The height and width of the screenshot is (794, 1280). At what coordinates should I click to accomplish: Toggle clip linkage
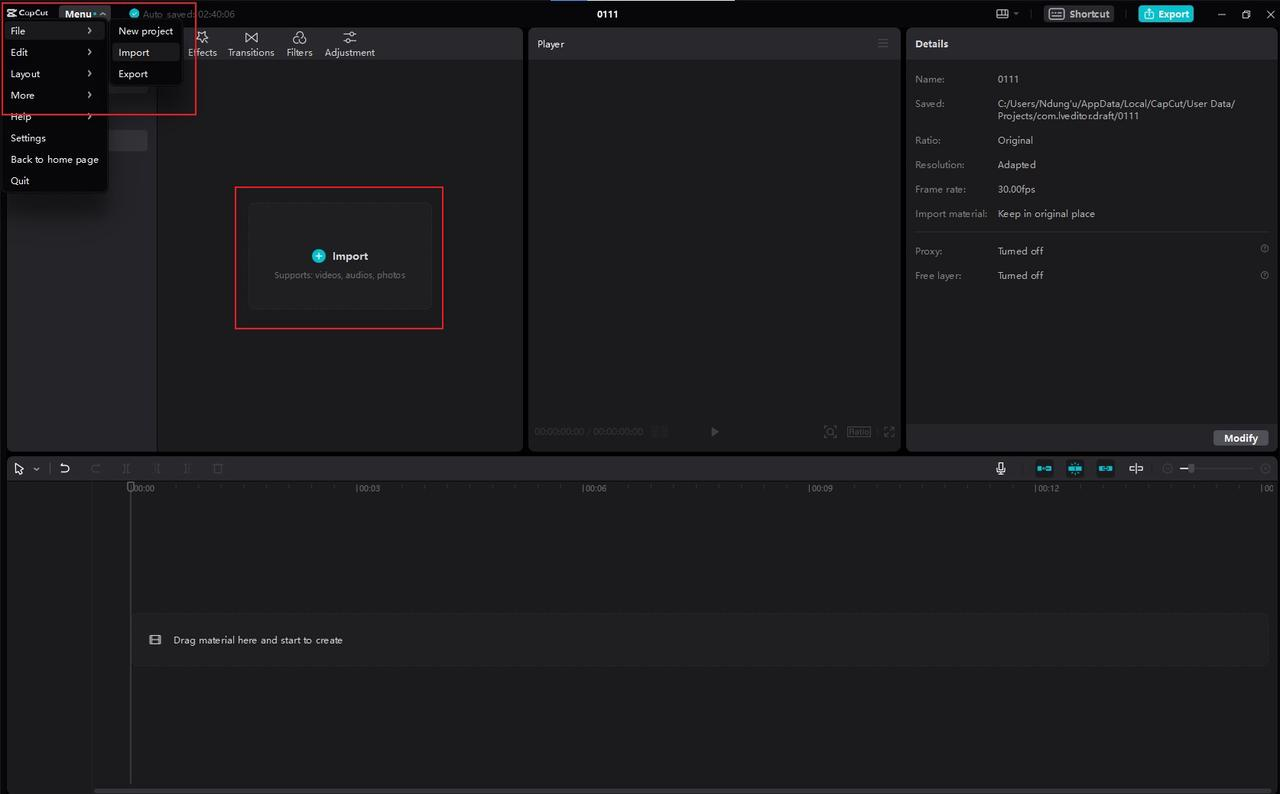point(1105,468)
